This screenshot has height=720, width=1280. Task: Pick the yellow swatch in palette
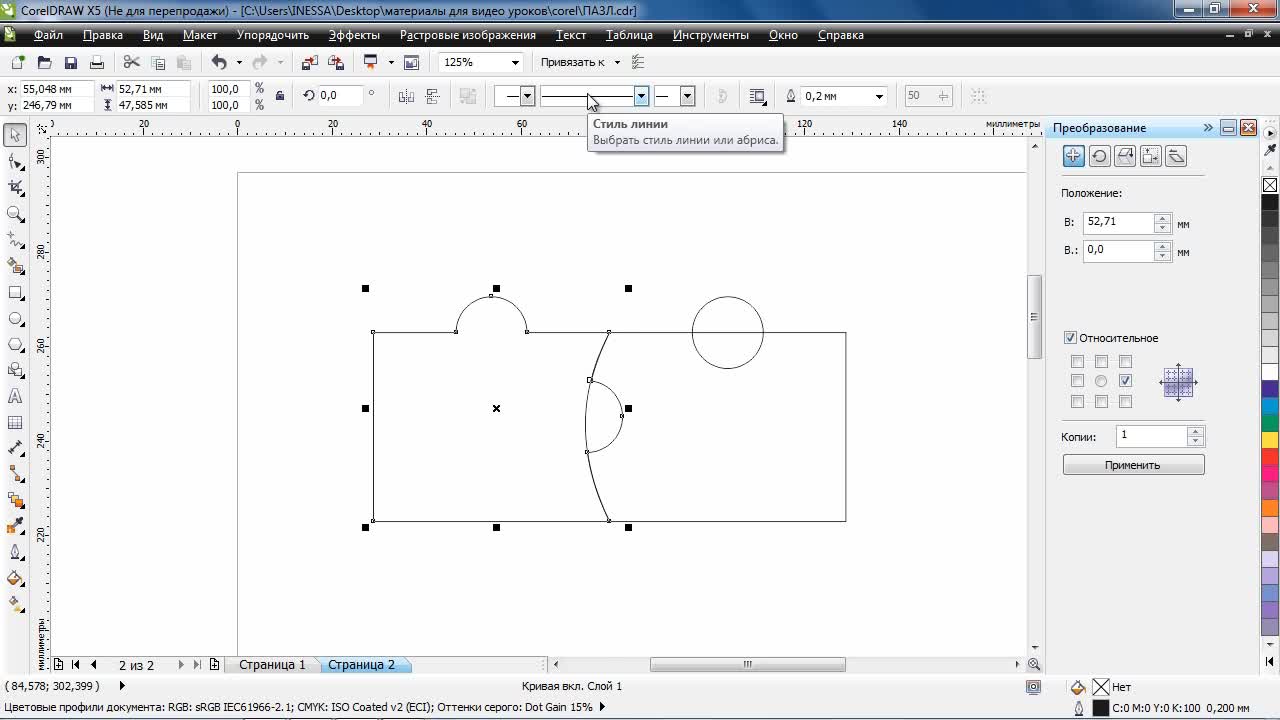pos(1270,440)
